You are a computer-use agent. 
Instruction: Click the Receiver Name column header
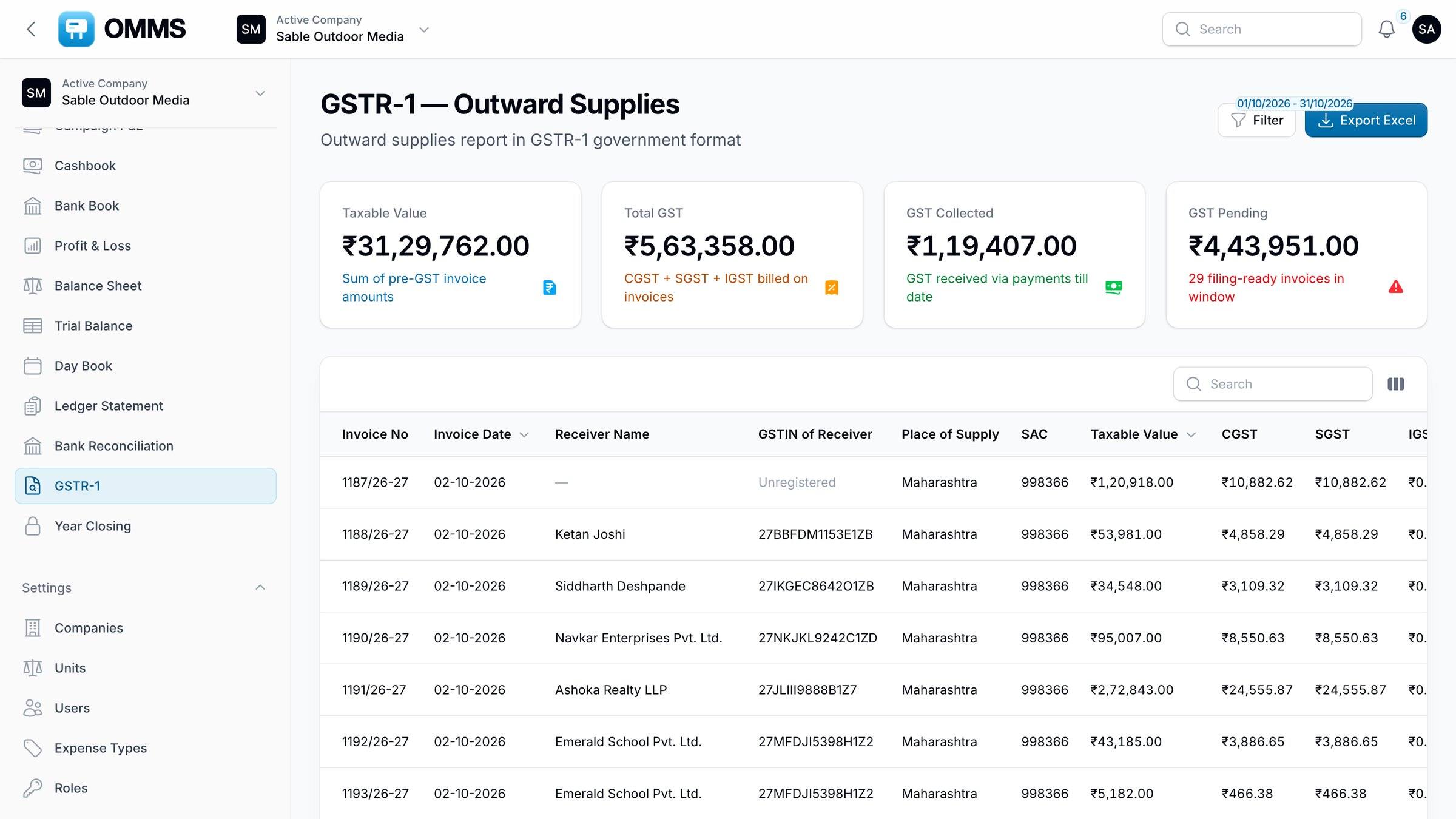coord(602,434)
